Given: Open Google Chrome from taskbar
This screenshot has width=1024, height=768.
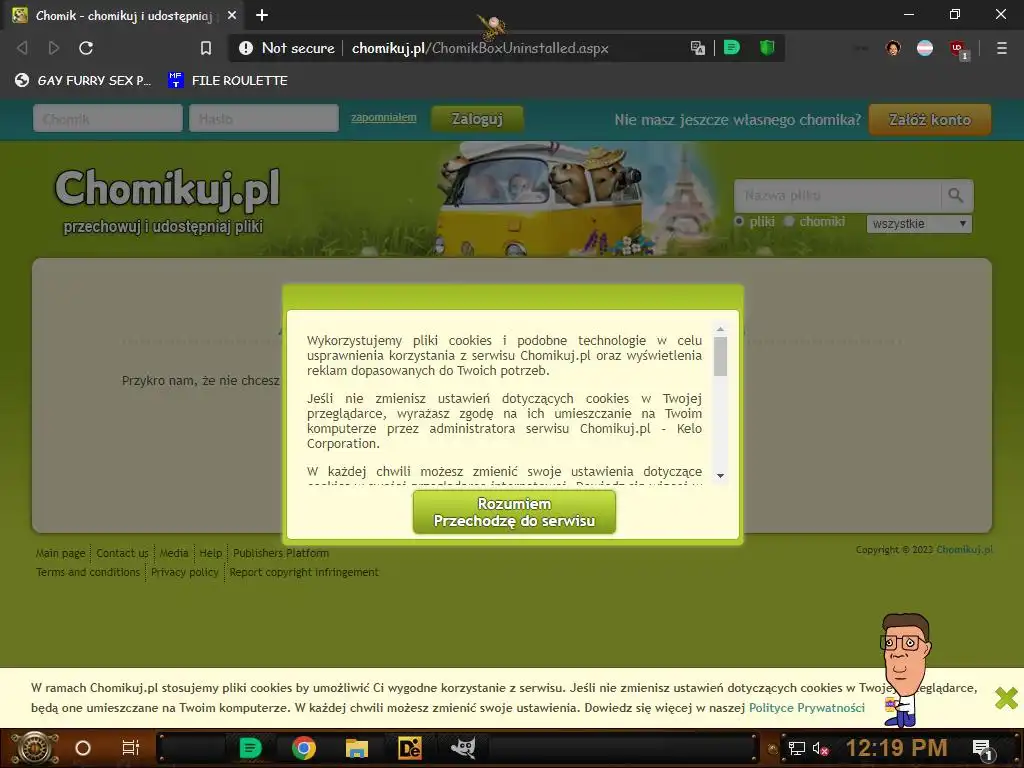Looking at the screenshot, I should point(304,748).
